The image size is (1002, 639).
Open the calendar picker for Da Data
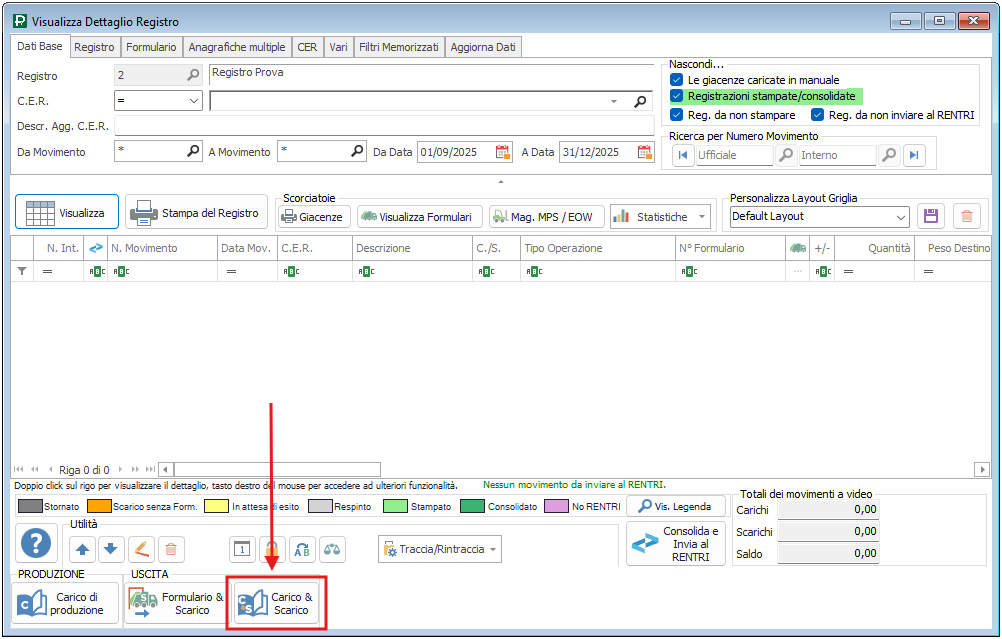click(503, 152)
